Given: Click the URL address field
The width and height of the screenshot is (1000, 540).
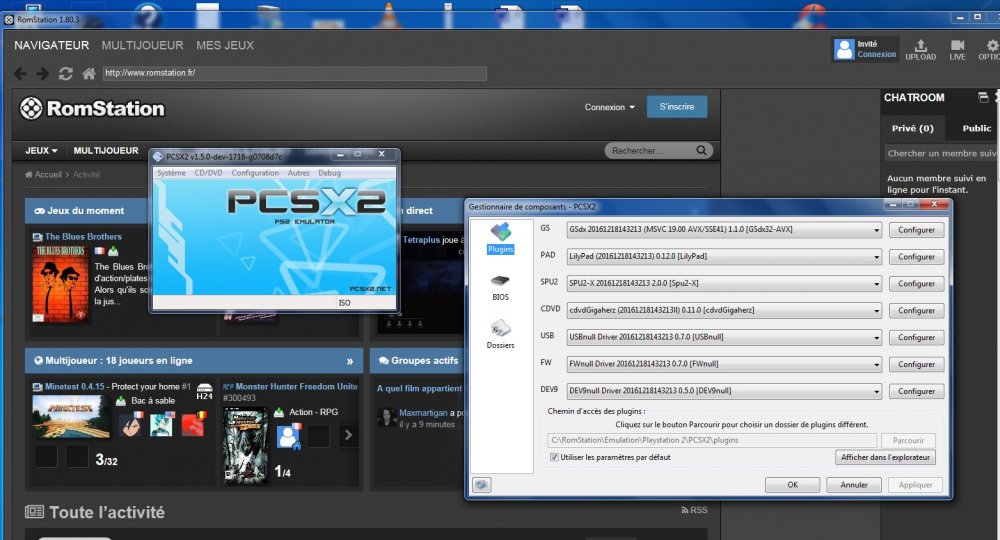Looking at the screenshot, I should point(294,74).
